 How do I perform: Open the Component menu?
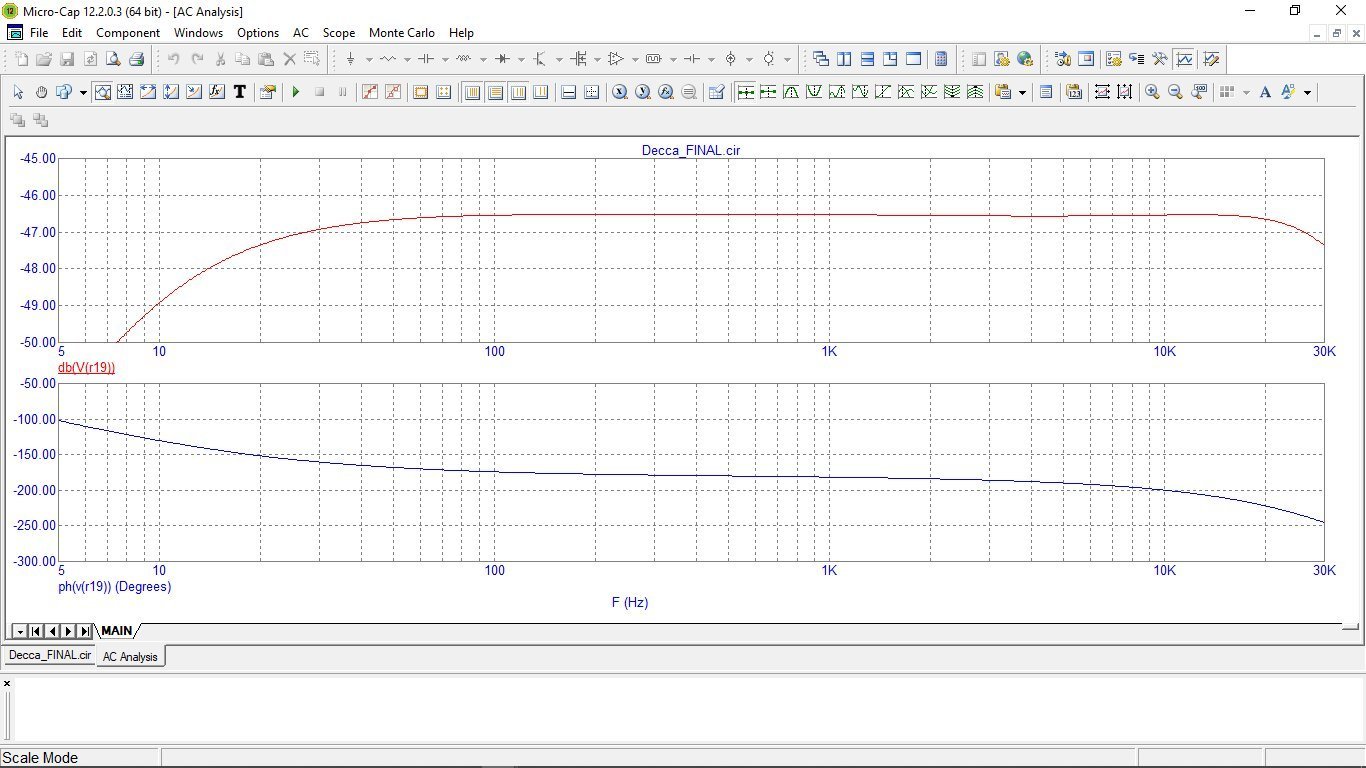(128, 33)
